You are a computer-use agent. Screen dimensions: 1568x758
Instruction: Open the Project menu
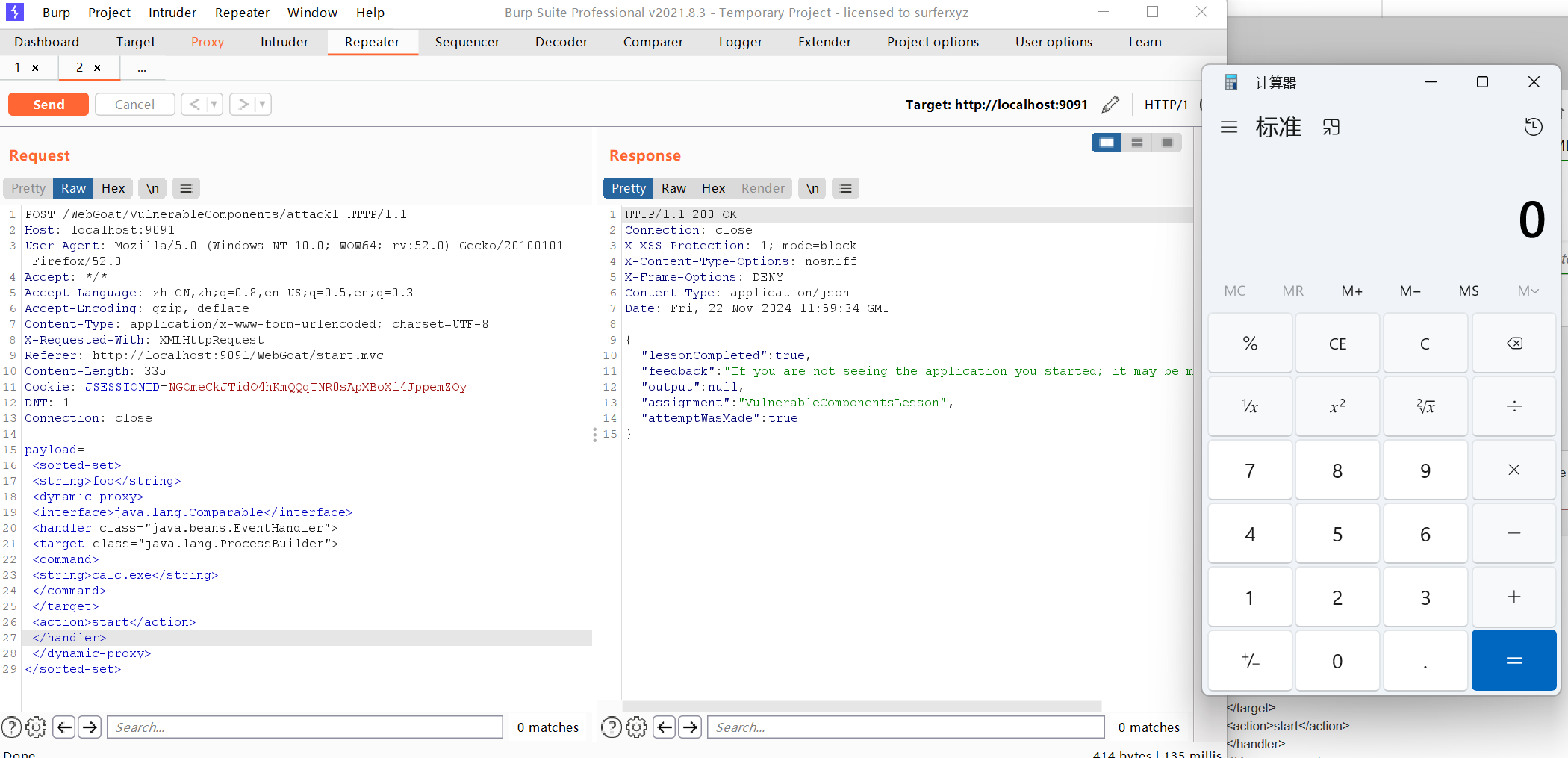pyautogui.click(x=109, y=13)
